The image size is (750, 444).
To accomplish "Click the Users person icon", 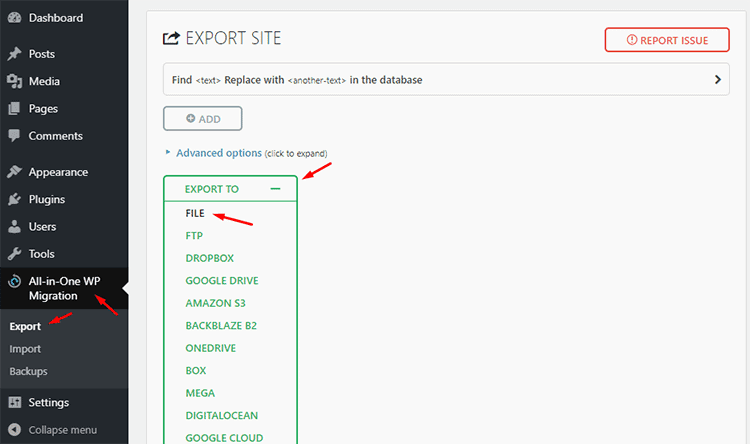I will (14, 227).
